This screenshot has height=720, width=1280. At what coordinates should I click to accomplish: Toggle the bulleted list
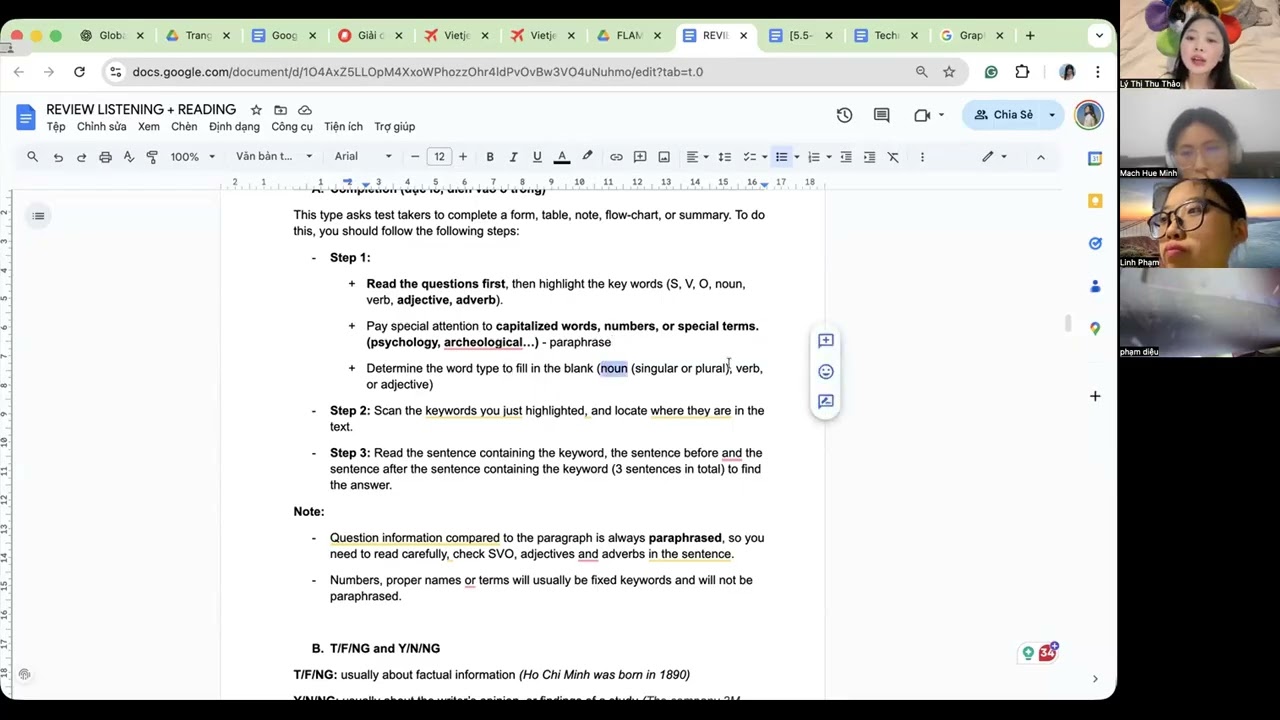(x=782, y=157)
